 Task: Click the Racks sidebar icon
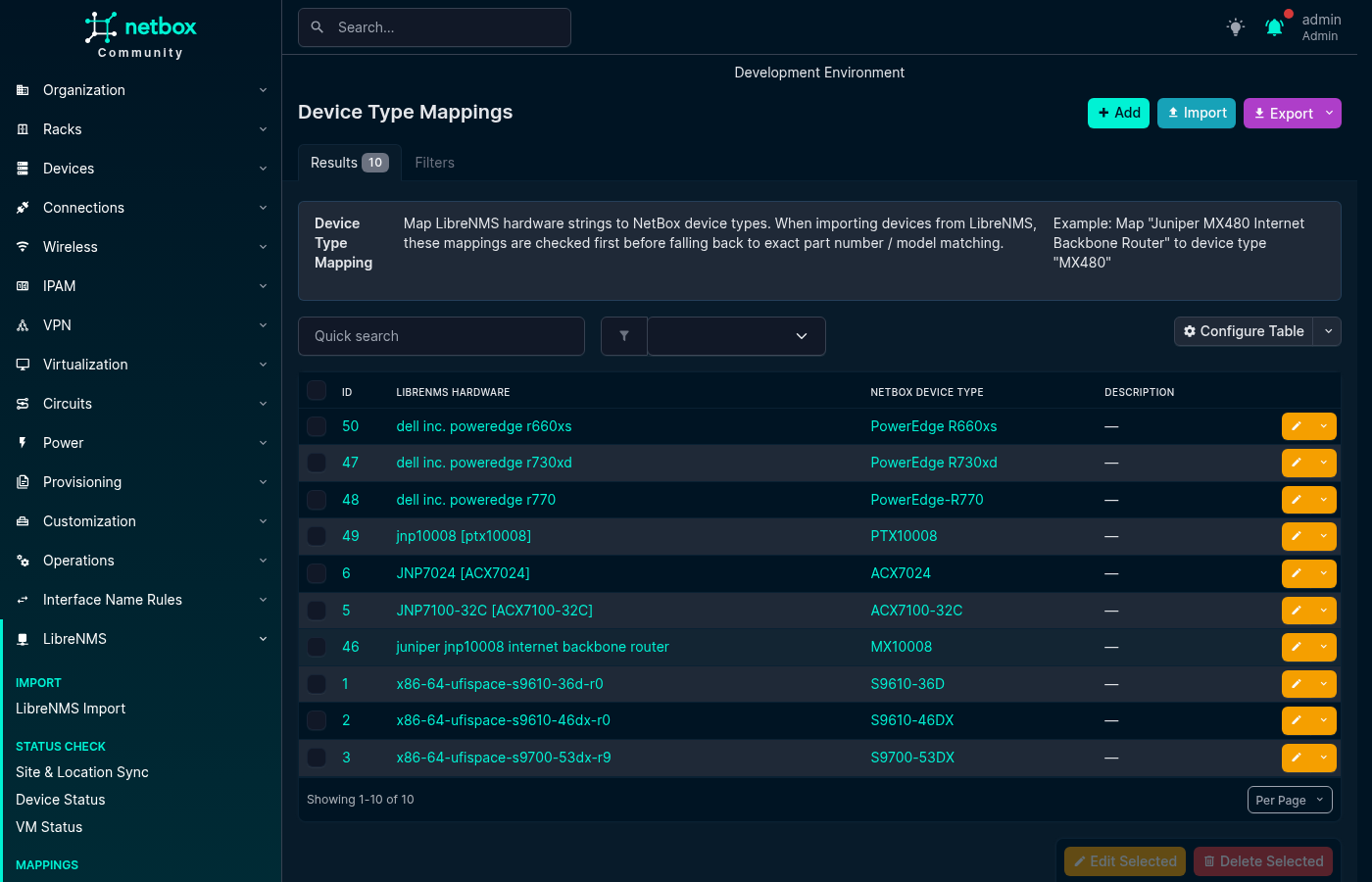point(23,129)
